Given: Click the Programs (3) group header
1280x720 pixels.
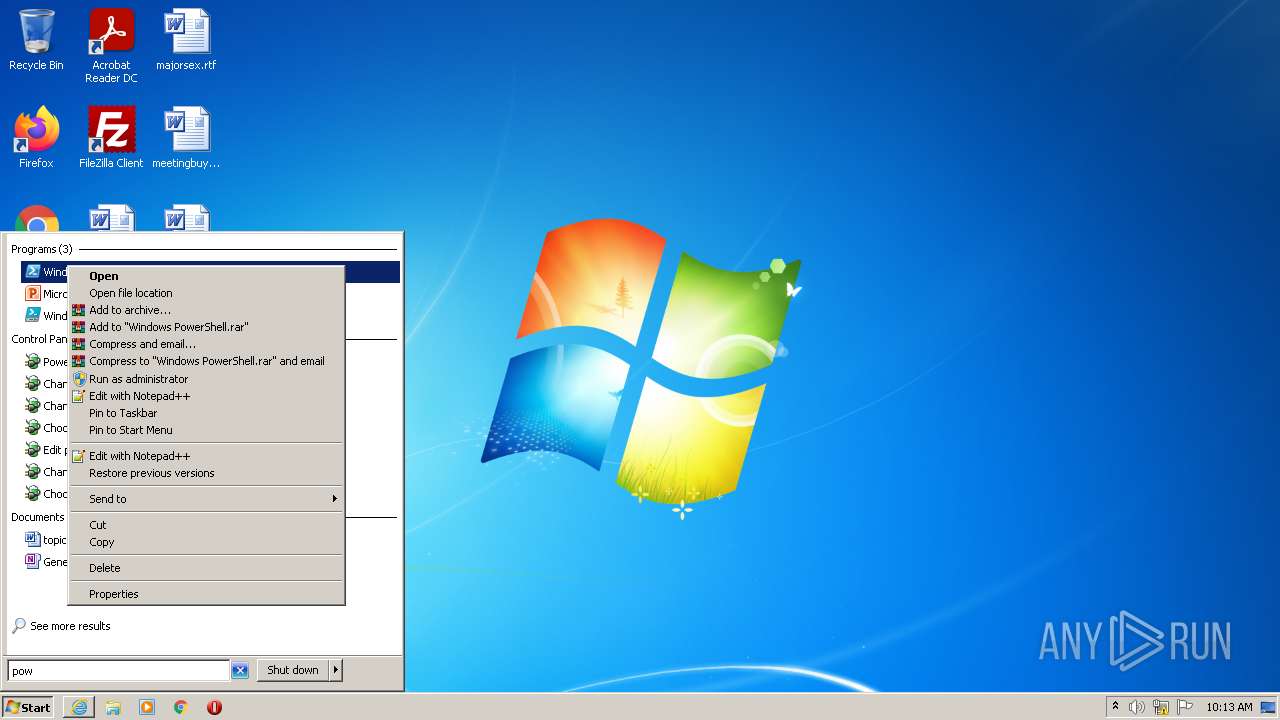Looking at the screenshot, I should pos(42,249).
